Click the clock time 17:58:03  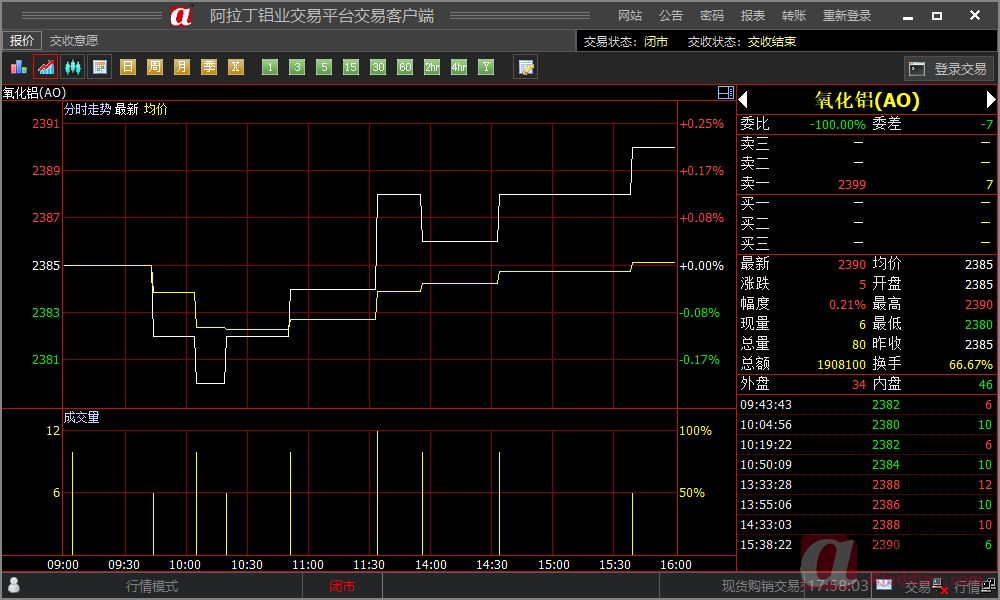[838, 585]
